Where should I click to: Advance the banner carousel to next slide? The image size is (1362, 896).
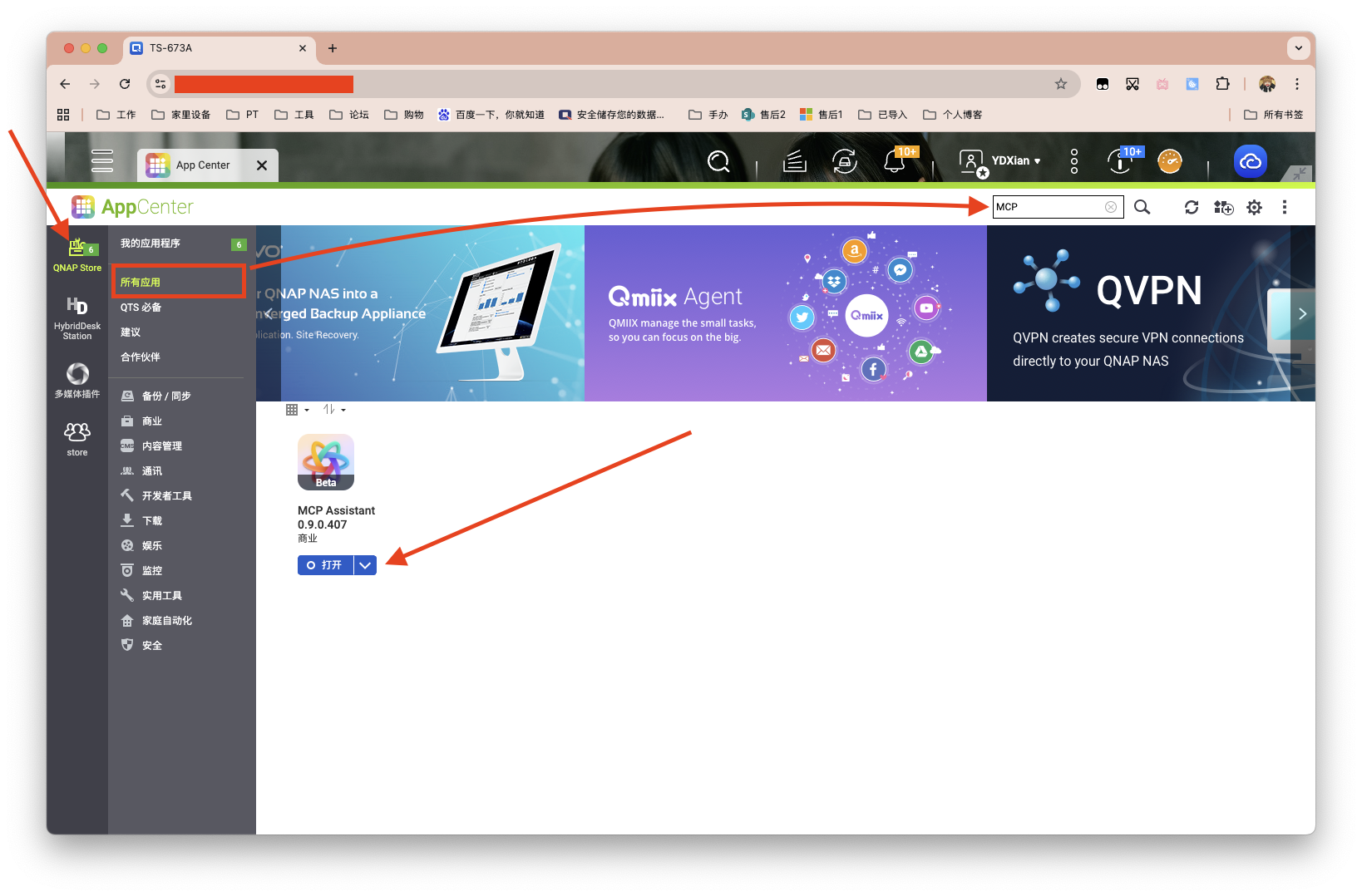point(1302,313)
